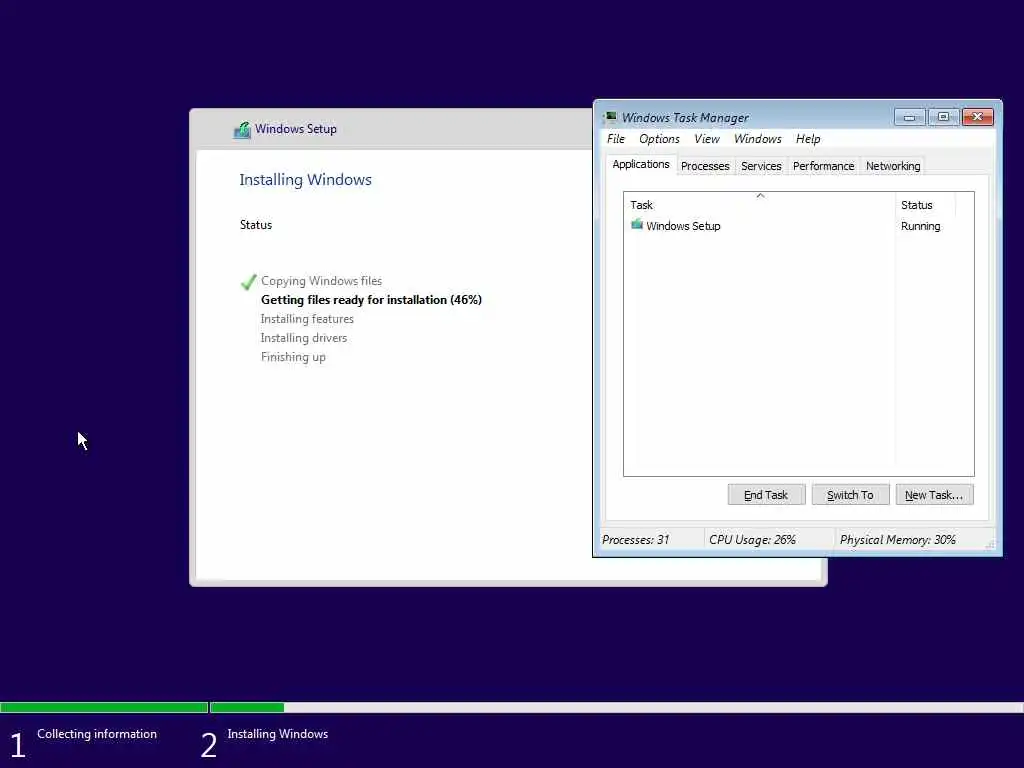Close the Windows Task Manager window

tap(978, 117)
